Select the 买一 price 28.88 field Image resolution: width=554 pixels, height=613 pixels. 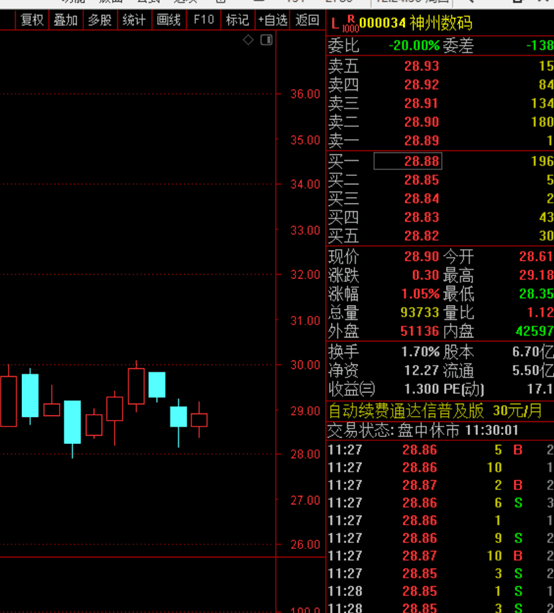(408, 161)
